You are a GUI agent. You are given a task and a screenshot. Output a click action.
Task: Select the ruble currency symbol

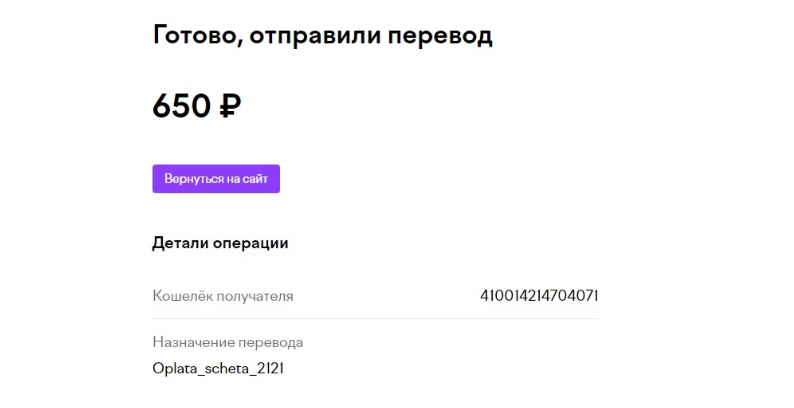230,106
